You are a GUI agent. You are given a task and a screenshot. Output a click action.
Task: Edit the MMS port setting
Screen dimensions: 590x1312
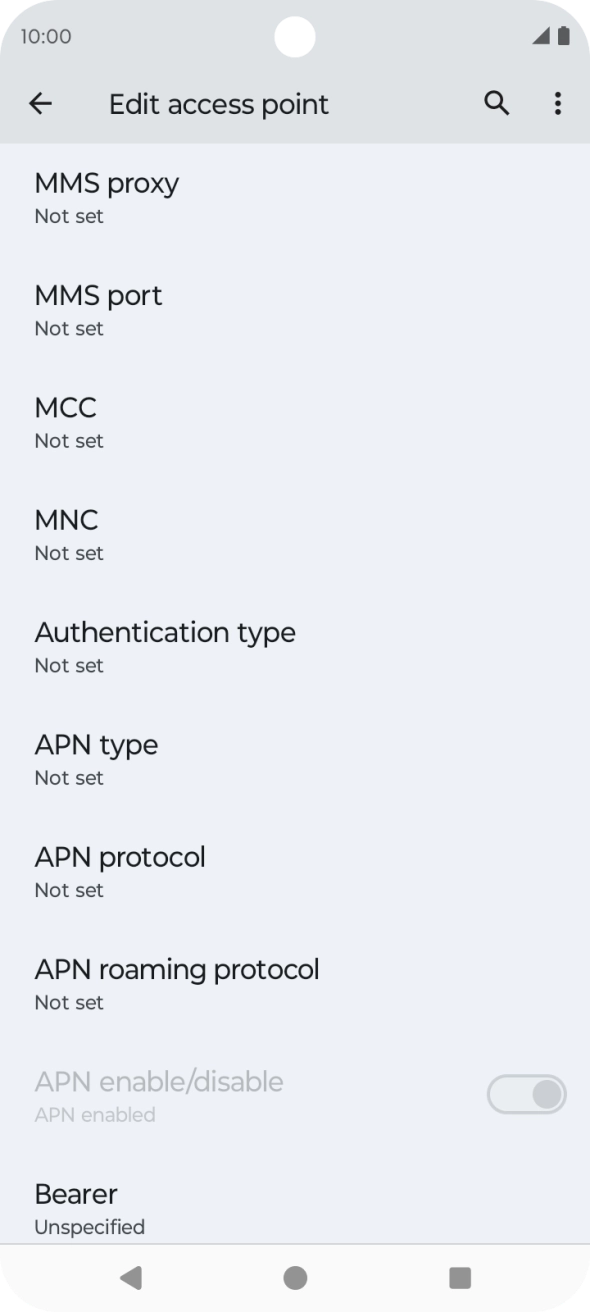point(295,310)
